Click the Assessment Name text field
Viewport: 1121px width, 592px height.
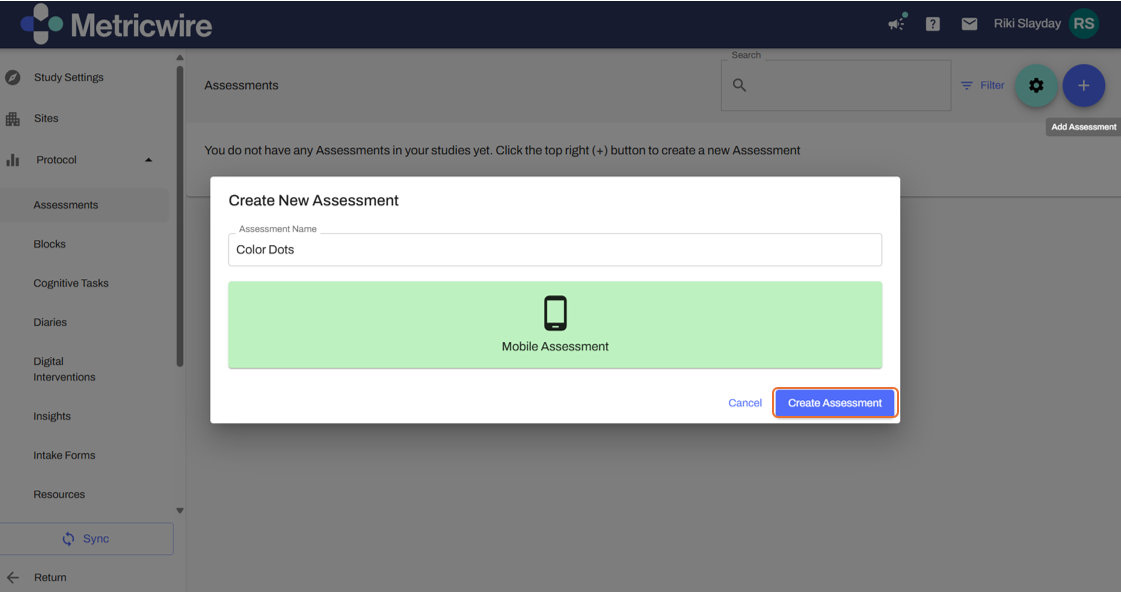[555, 250]
